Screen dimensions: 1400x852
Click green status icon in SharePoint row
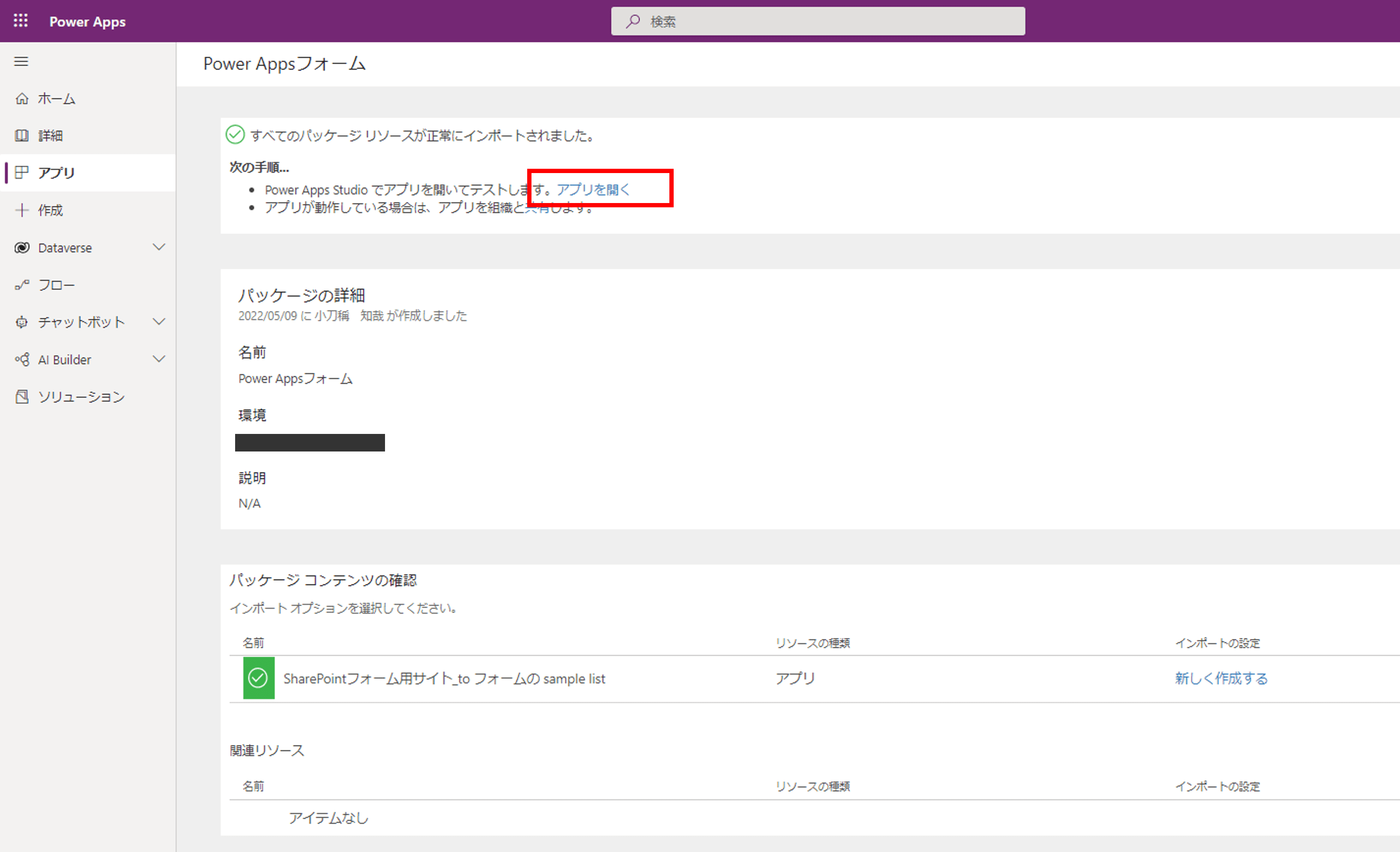click(x=259, y=678)
